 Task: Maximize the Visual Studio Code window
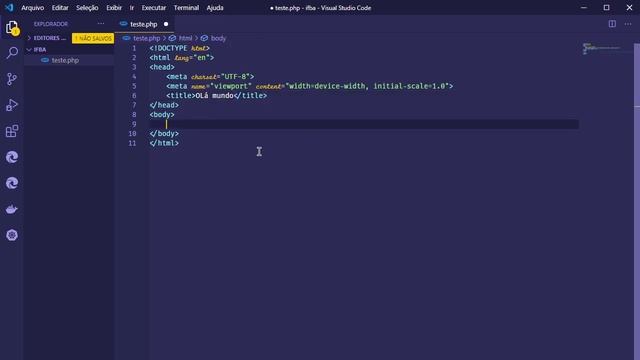[607, 8]
